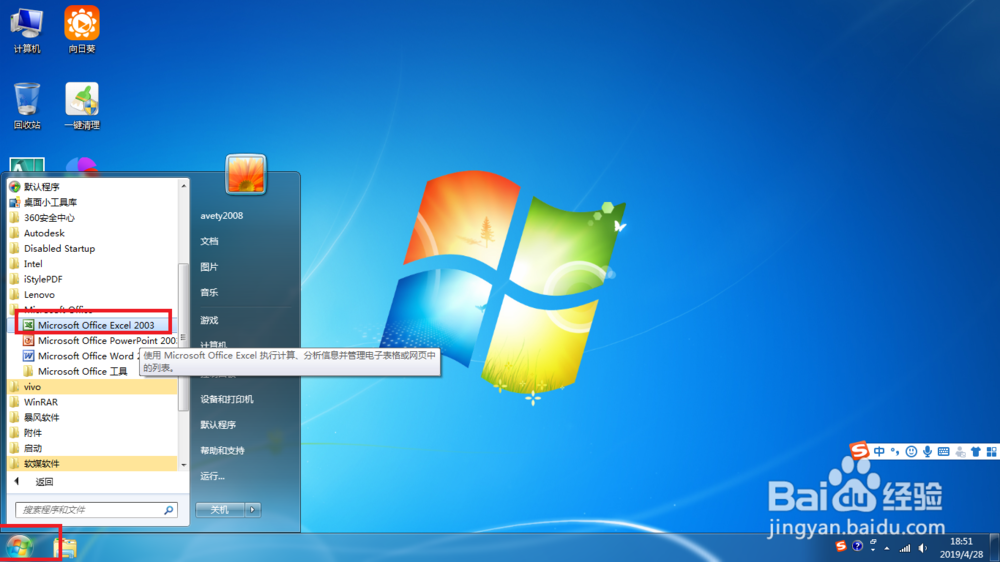Click the volume speaker tray icon
The width and height of the screenshot is (1000, 562).
tap(922, 548)
